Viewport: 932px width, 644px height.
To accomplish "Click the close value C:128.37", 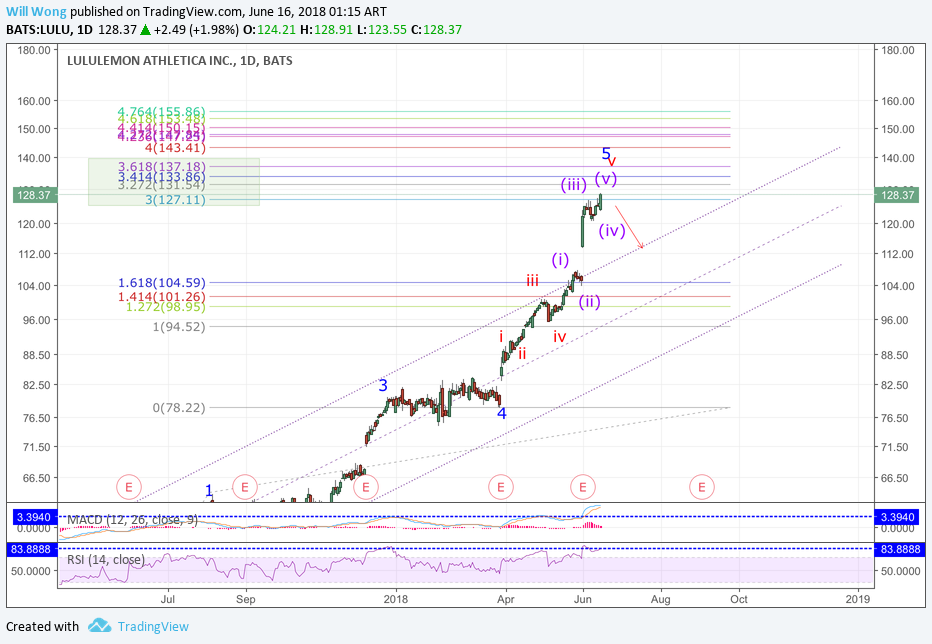I will point(436,30).
